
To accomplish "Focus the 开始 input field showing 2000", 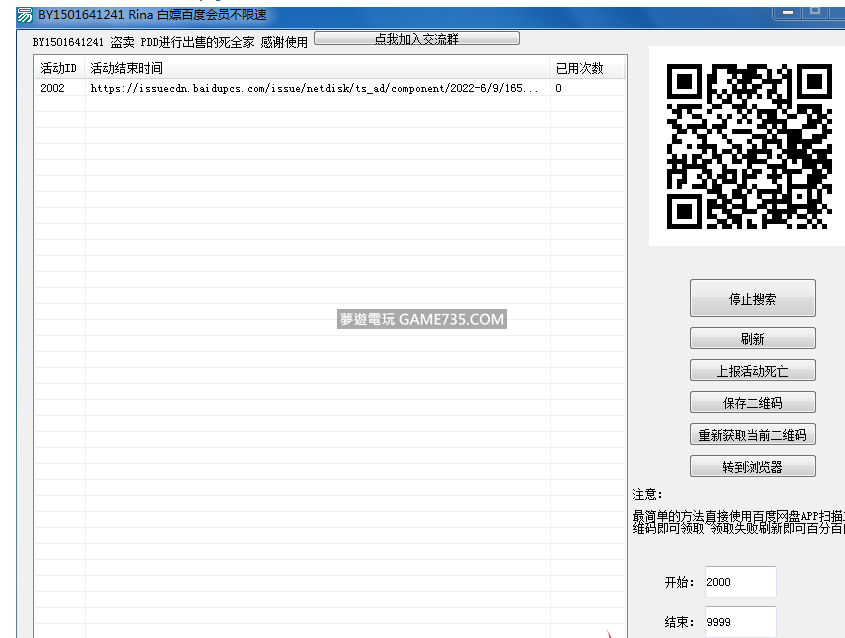I will [739, 582].
